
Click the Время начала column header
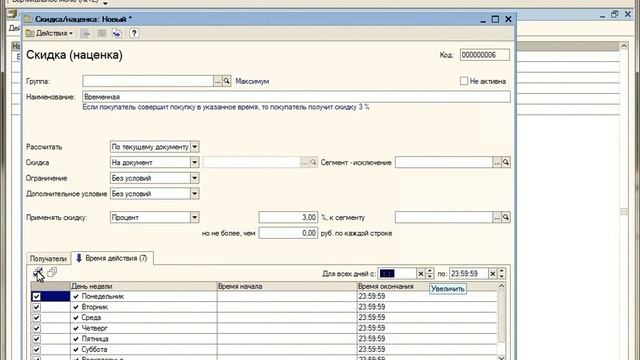(287, 286)
